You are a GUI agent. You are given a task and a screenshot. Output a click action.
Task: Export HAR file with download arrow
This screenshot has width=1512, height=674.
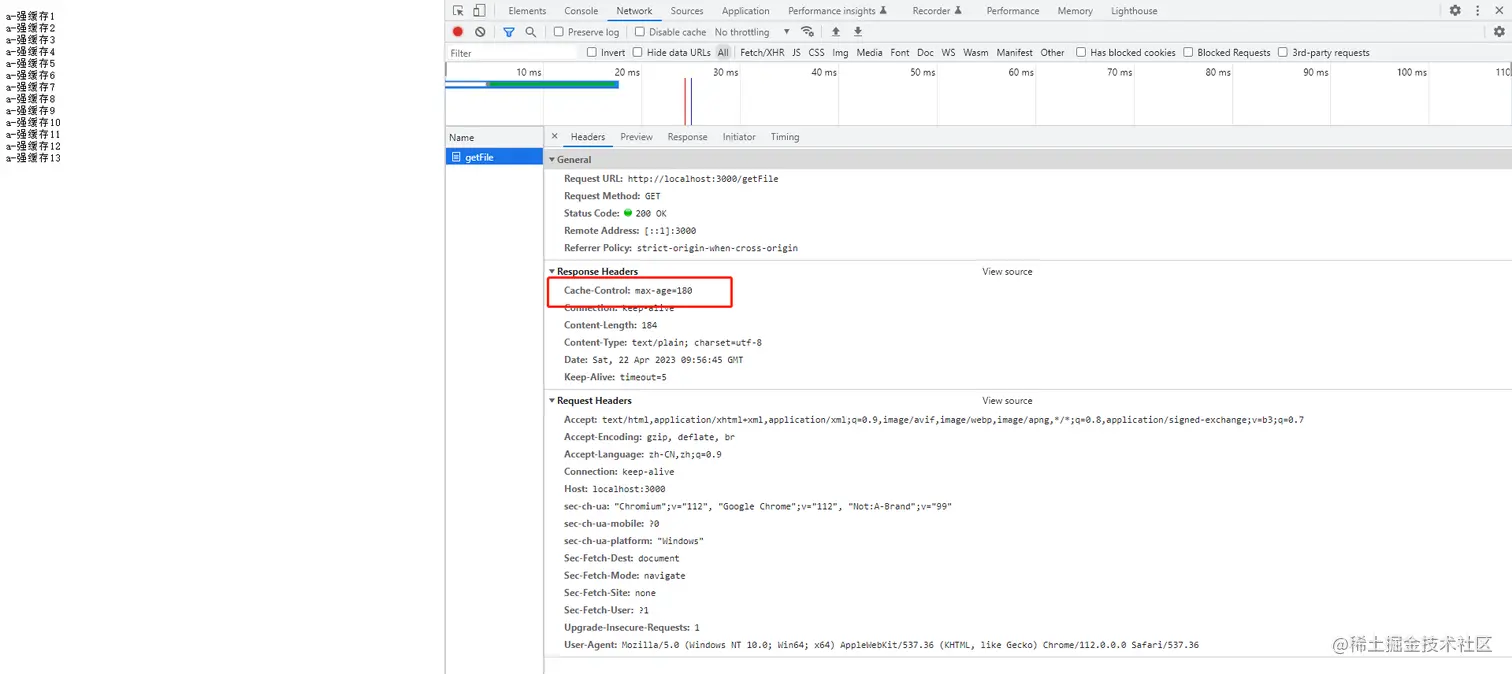(x=858, y=32)
